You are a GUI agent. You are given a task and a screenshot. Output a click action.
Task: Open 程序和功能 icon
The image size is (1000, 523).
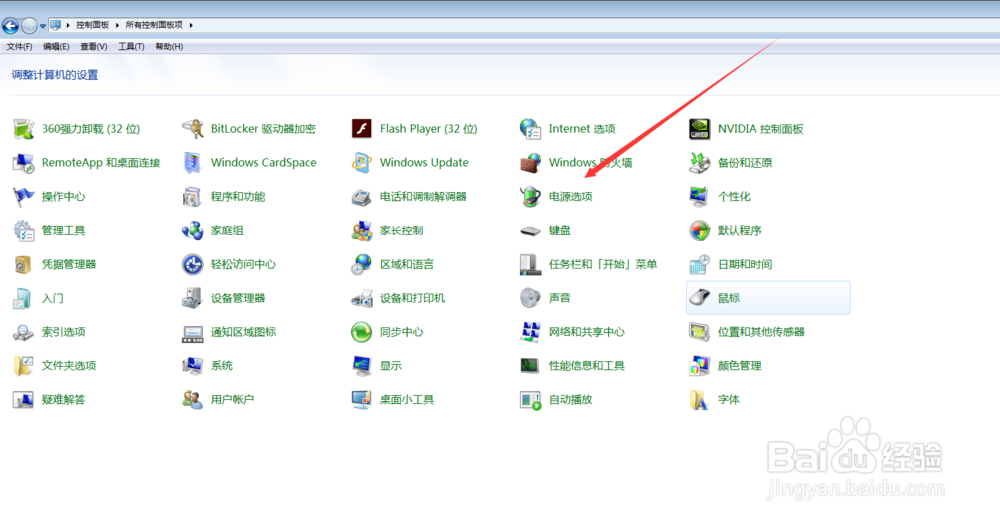pyautogui.click(x=193, y=196)
